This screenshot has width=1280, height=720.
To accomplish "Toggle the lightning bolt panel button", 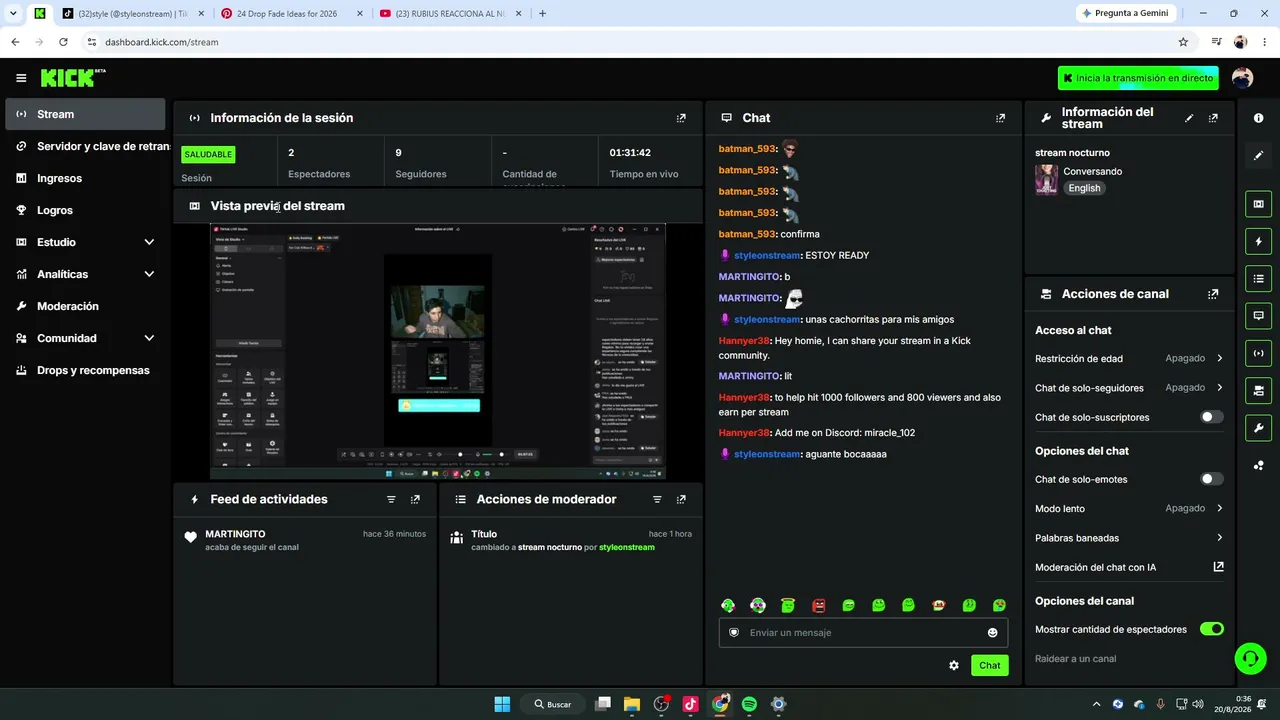I will coord(1258,241).
